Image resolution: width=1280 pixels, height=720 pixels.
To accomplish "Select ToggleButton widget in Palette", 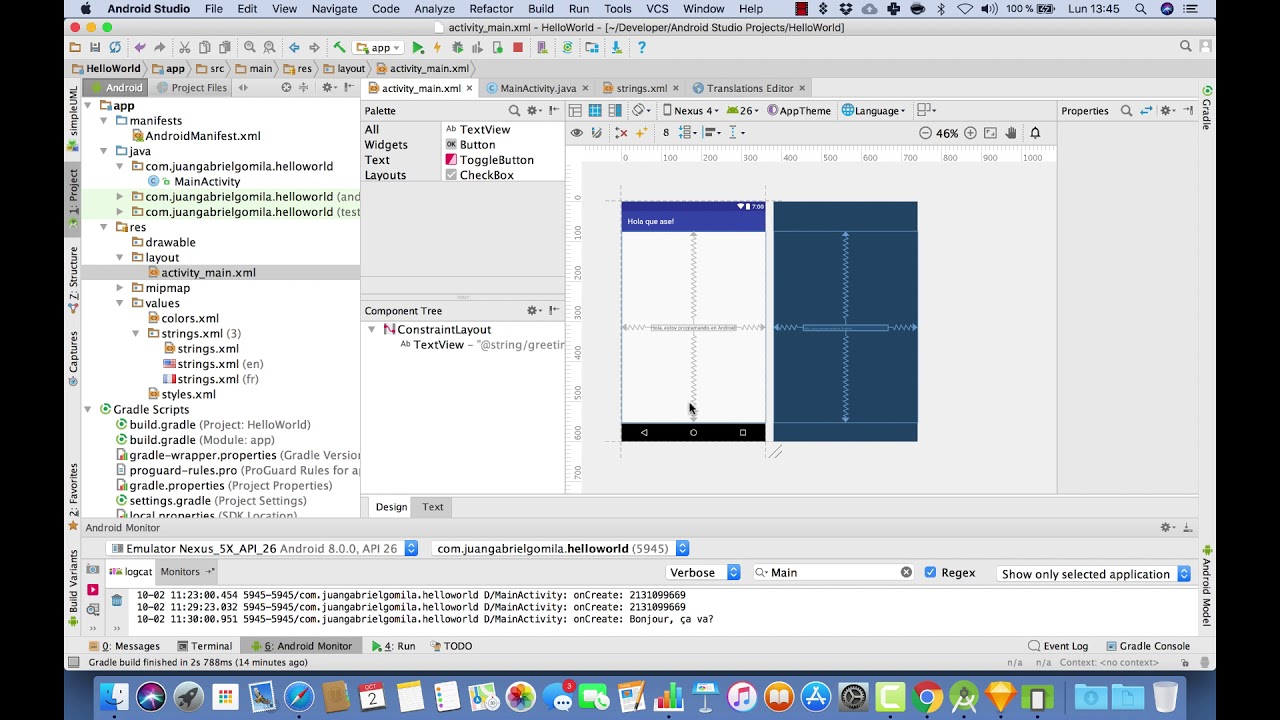I will click(x=489, y=160).
